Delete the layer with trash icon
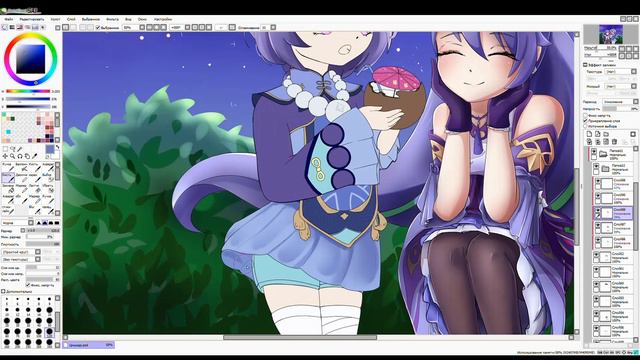Viewport: 640px width, 360px height. click(615, 142)
